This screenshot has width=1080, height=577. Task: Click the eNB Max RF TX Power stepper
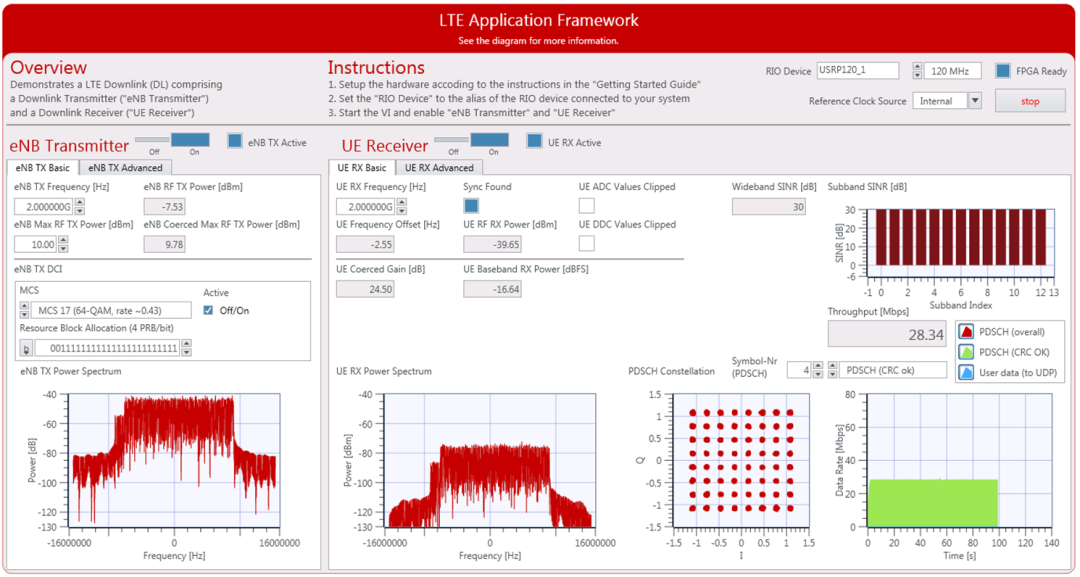[63, 244]
